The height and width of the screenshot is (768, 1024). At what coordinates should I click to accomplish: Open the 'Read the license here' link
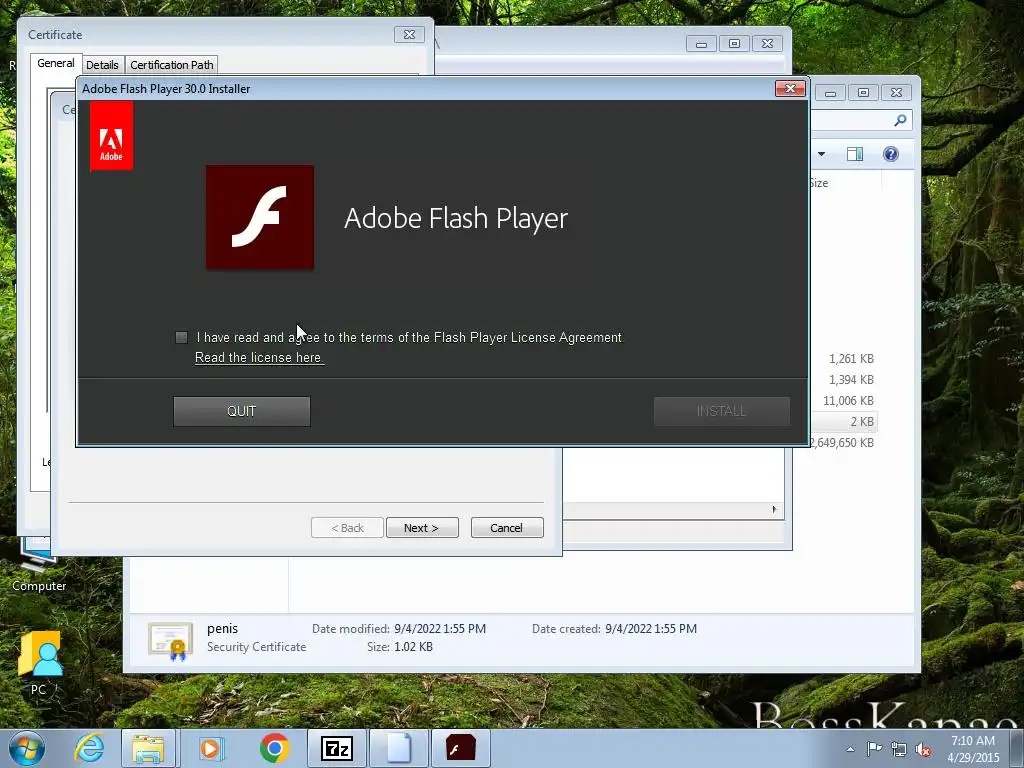tap(259, 357)
